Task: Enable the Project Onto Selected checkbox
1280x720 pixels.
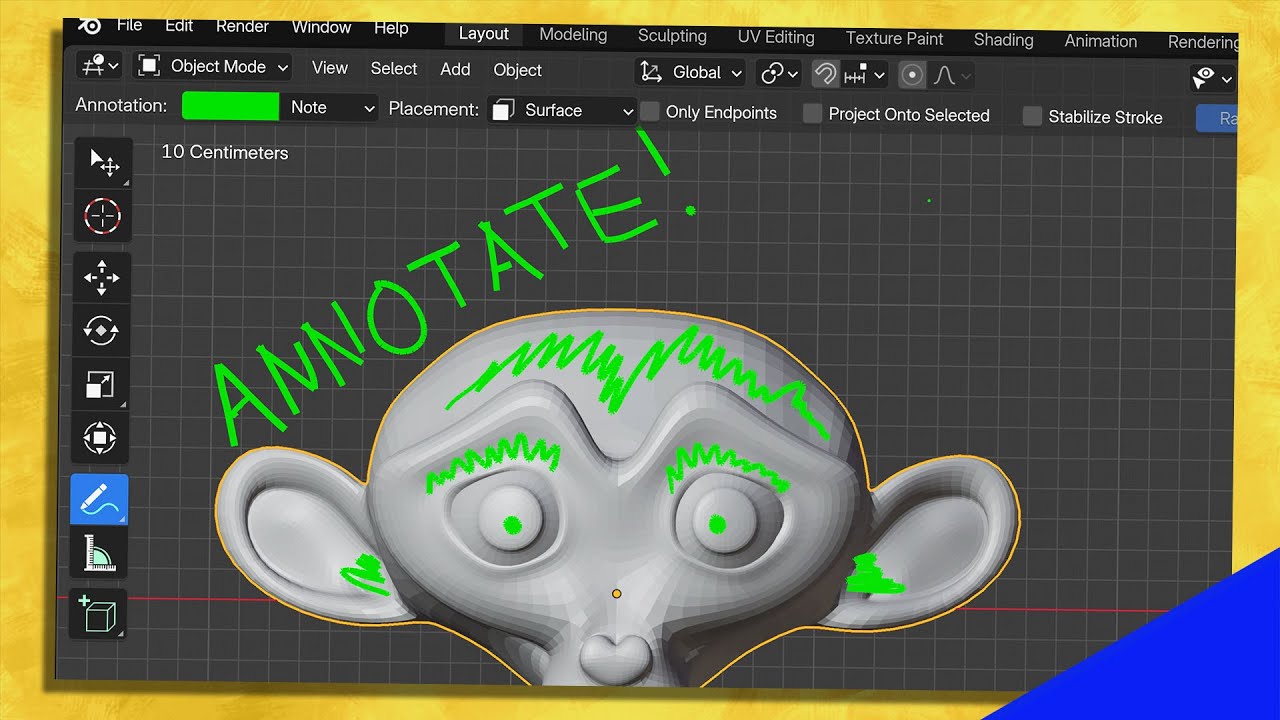Action: point(812,113)
